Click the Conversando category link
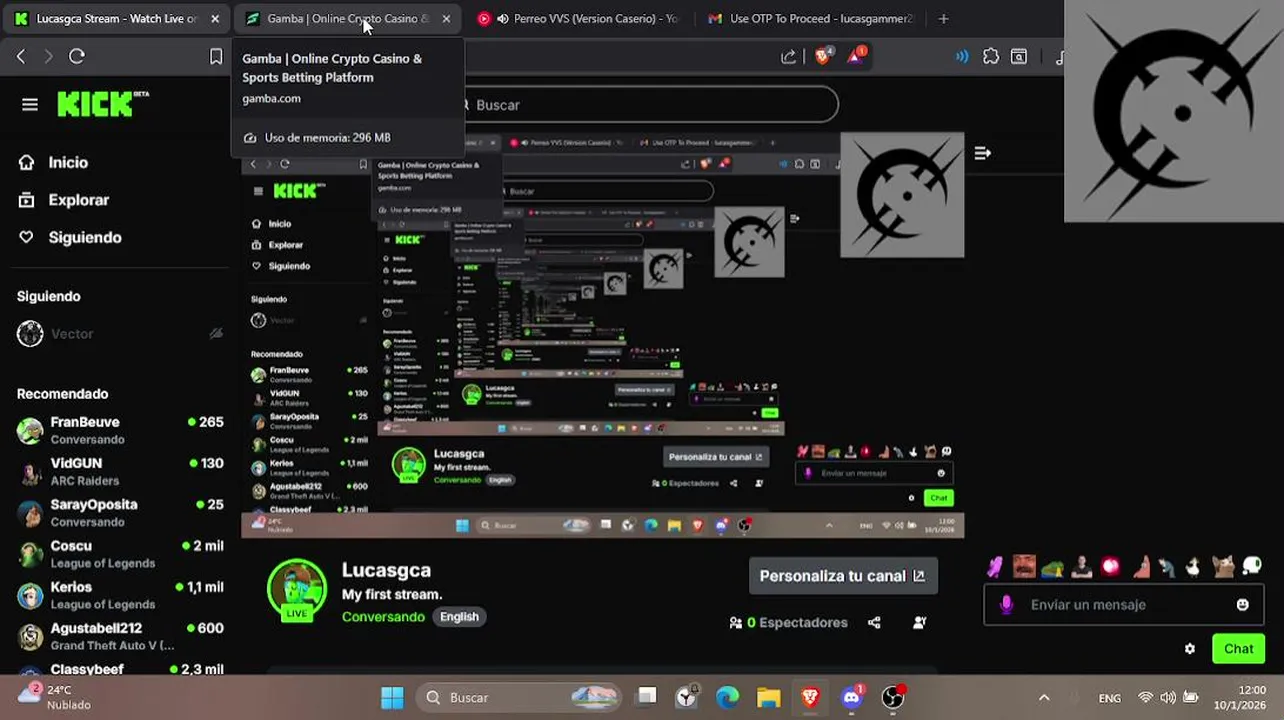 [383, 617]
